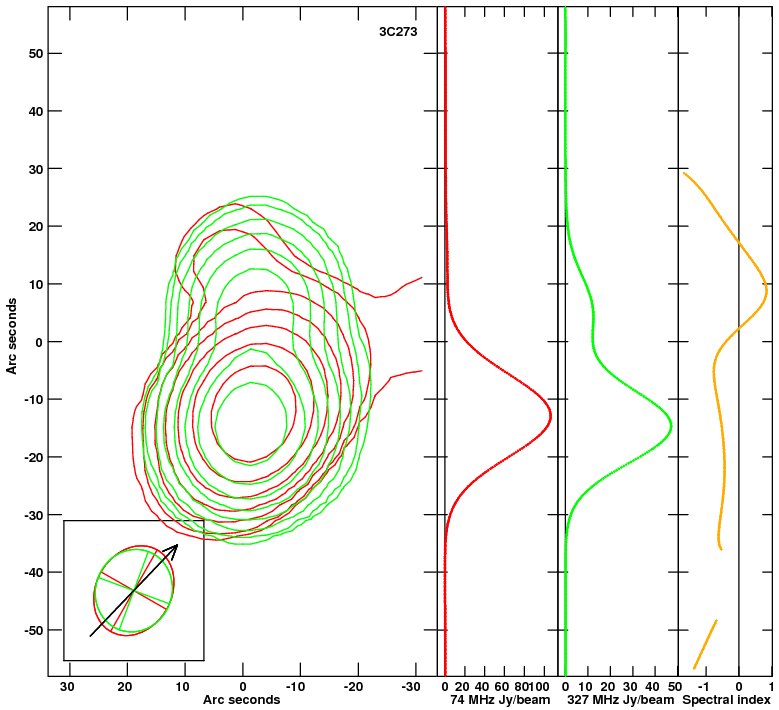Click the y-axis tick label -40
Screen dimensions: 779x710
pos(34,572)
